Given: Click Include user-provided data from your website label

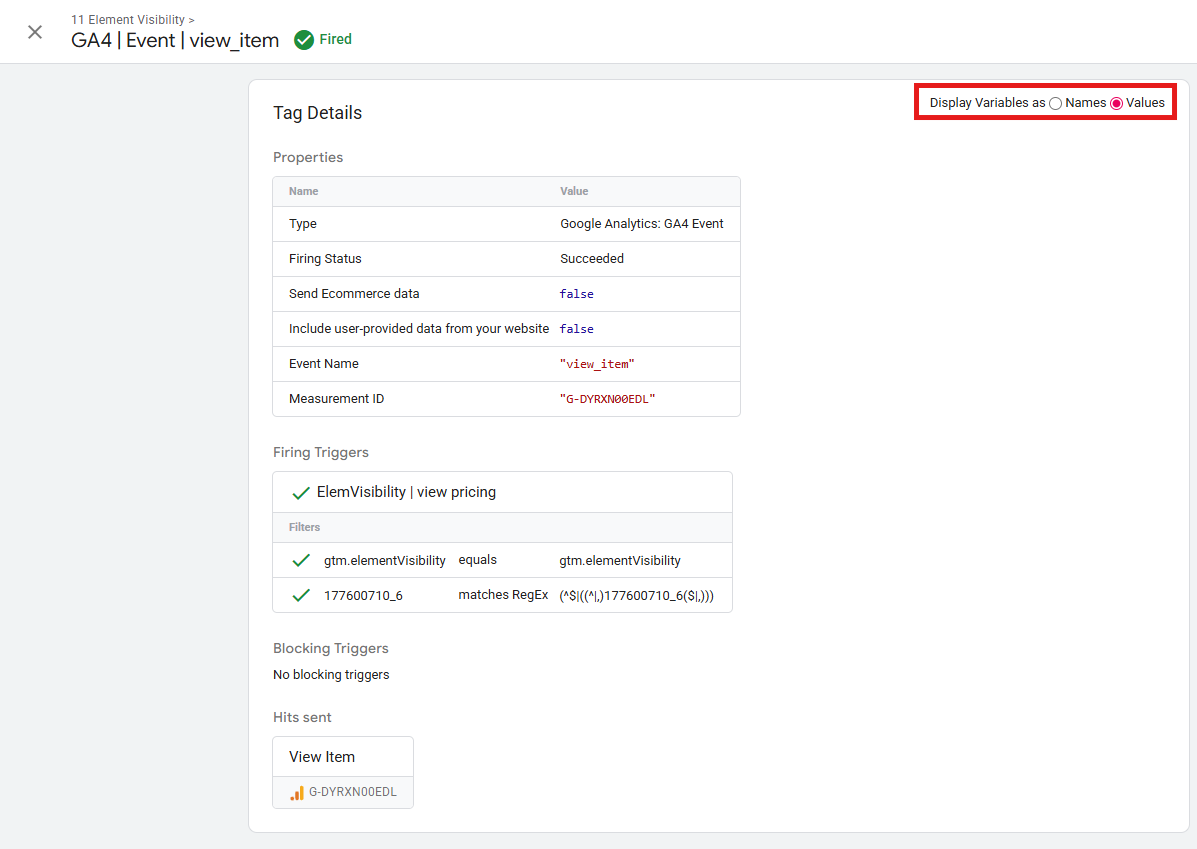Looking at the screenshot, I should pos(419,329).
